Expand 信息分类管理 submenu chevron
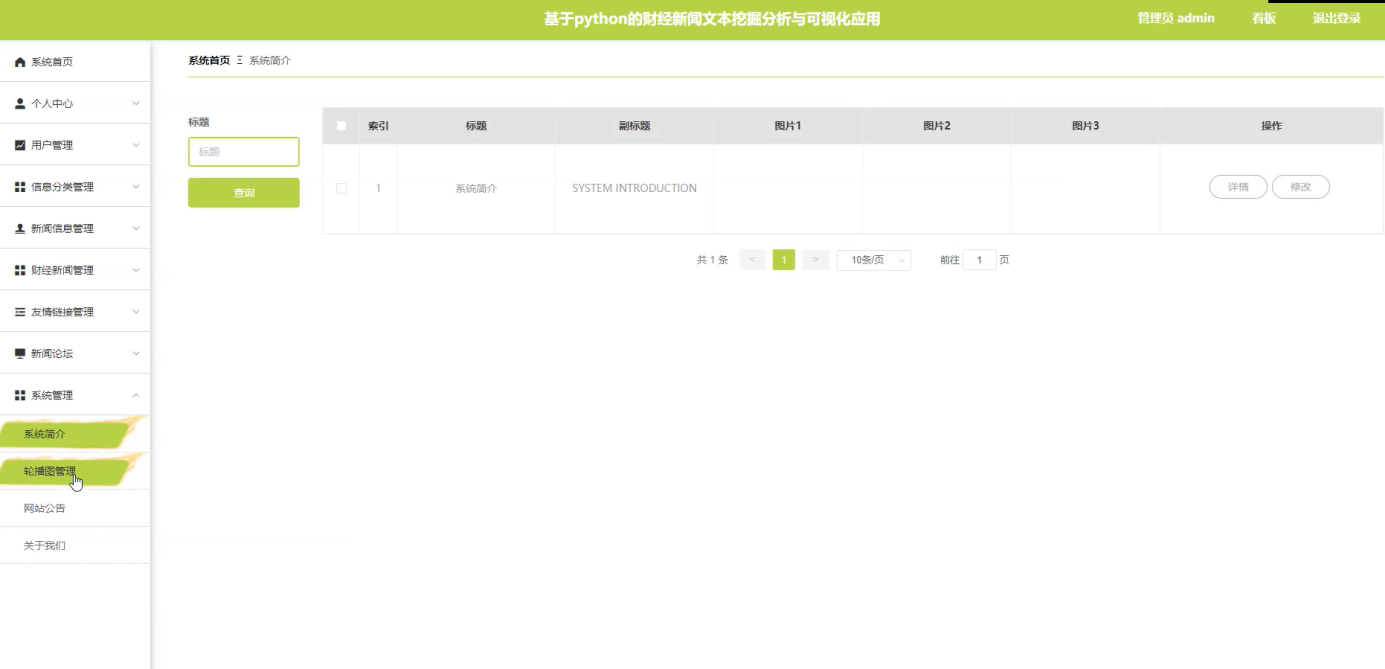This screenshot has height=669, width=1385. click(136, 187)
